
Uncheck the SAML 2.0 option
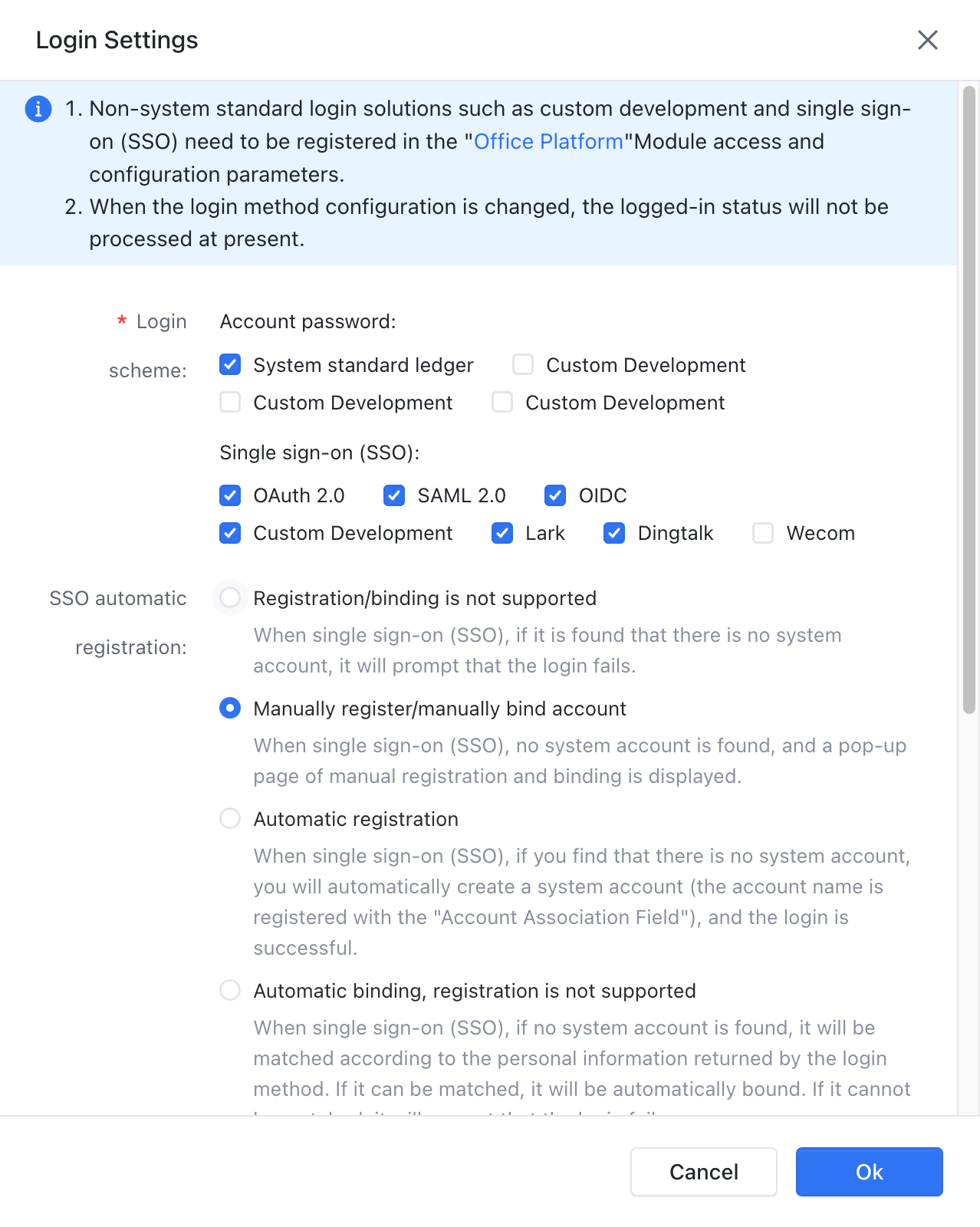pyautogui.click(x=394, y=495)
